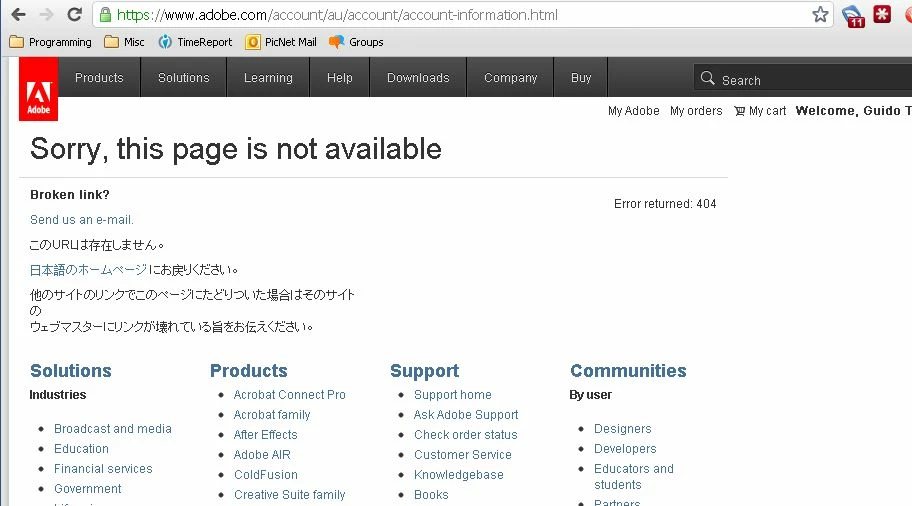Open the Books support link
This screenshot has width=912, height=506.
click(431, 494)
